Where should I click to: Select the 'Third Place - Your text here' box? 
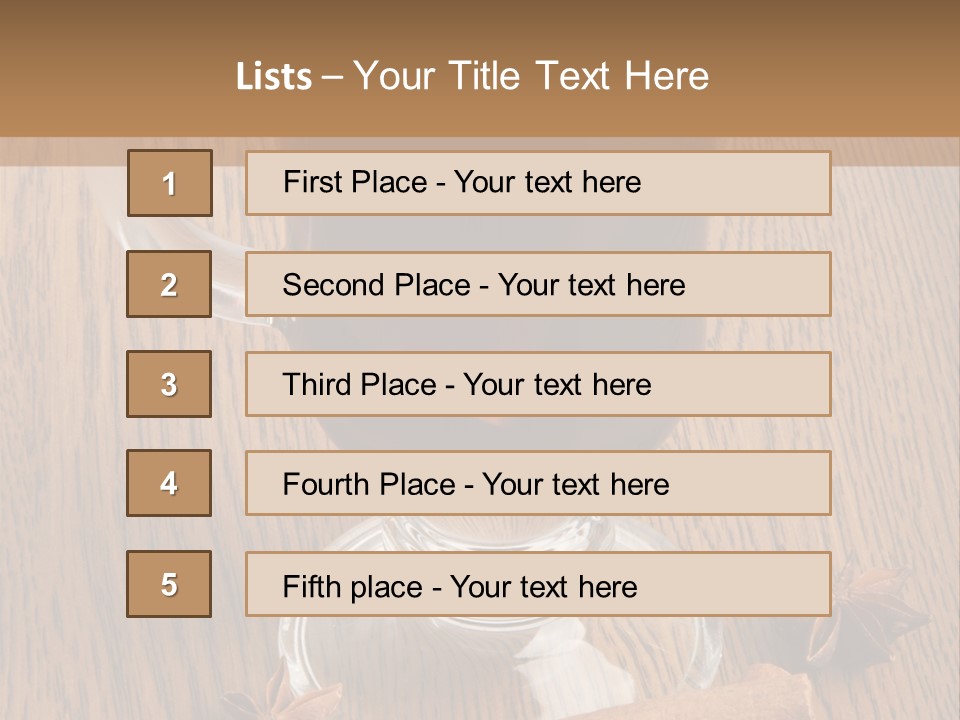(538, 384)
